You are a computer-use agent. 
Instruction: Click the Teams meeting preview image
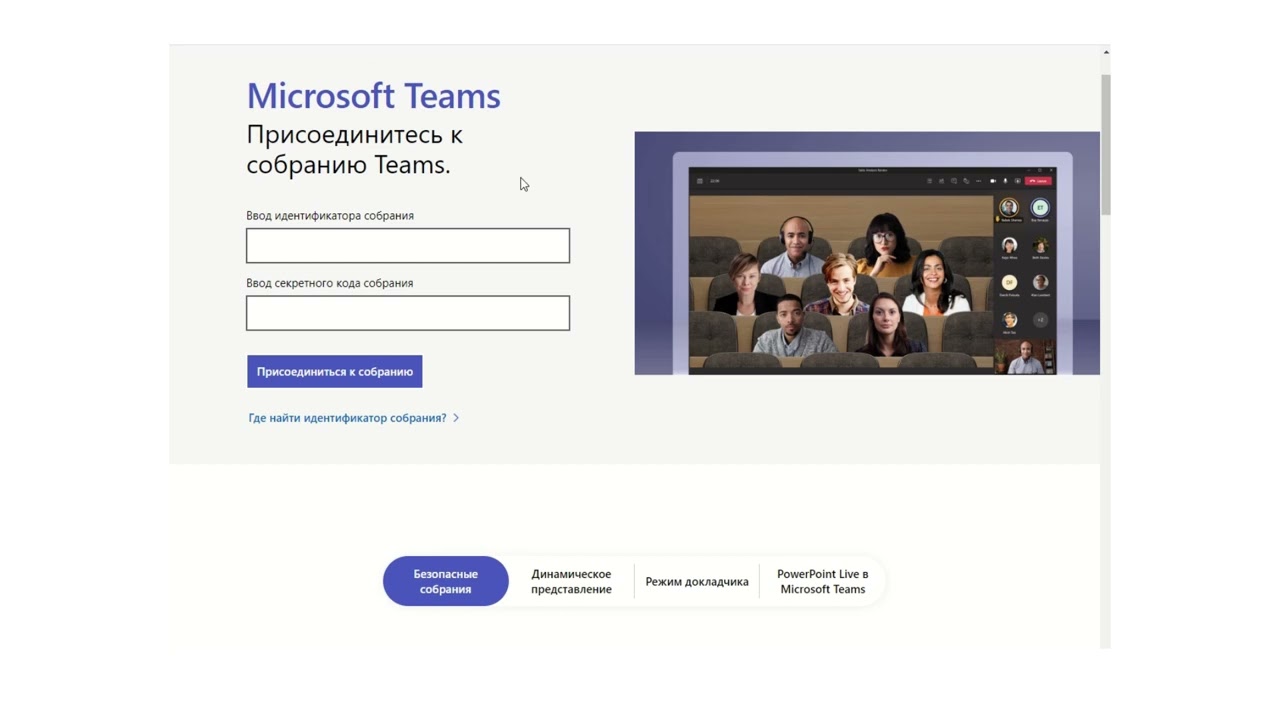[x=867, y=253]
